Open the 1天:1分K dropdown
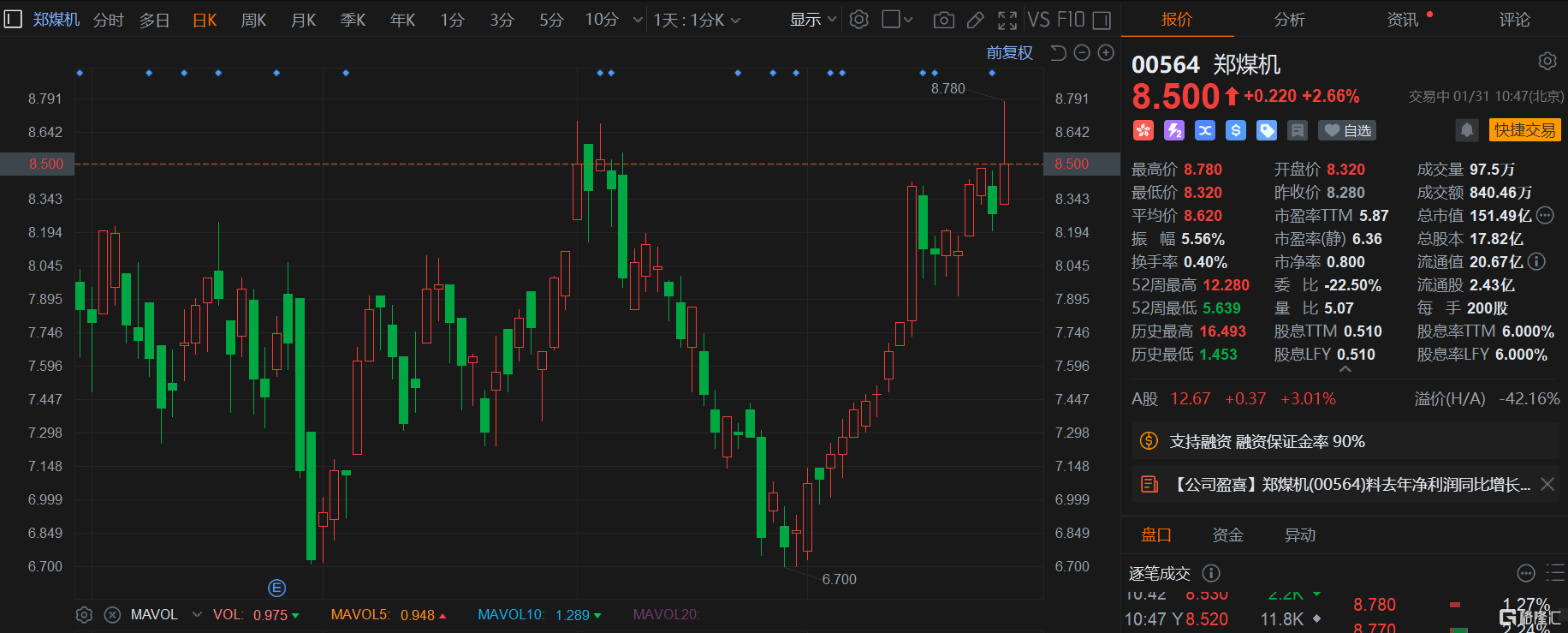Viewport: 1568px width, 633px height. (698, 20)
